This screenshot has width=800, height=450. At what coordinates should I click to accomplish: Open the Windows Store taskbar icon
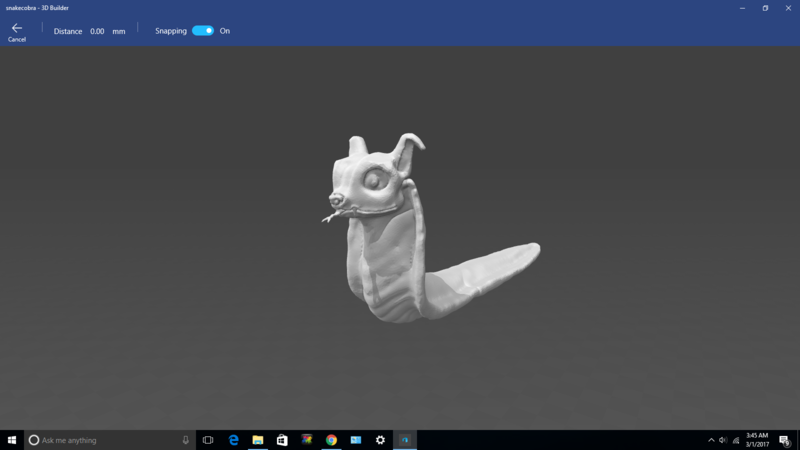tap(282, 440)
